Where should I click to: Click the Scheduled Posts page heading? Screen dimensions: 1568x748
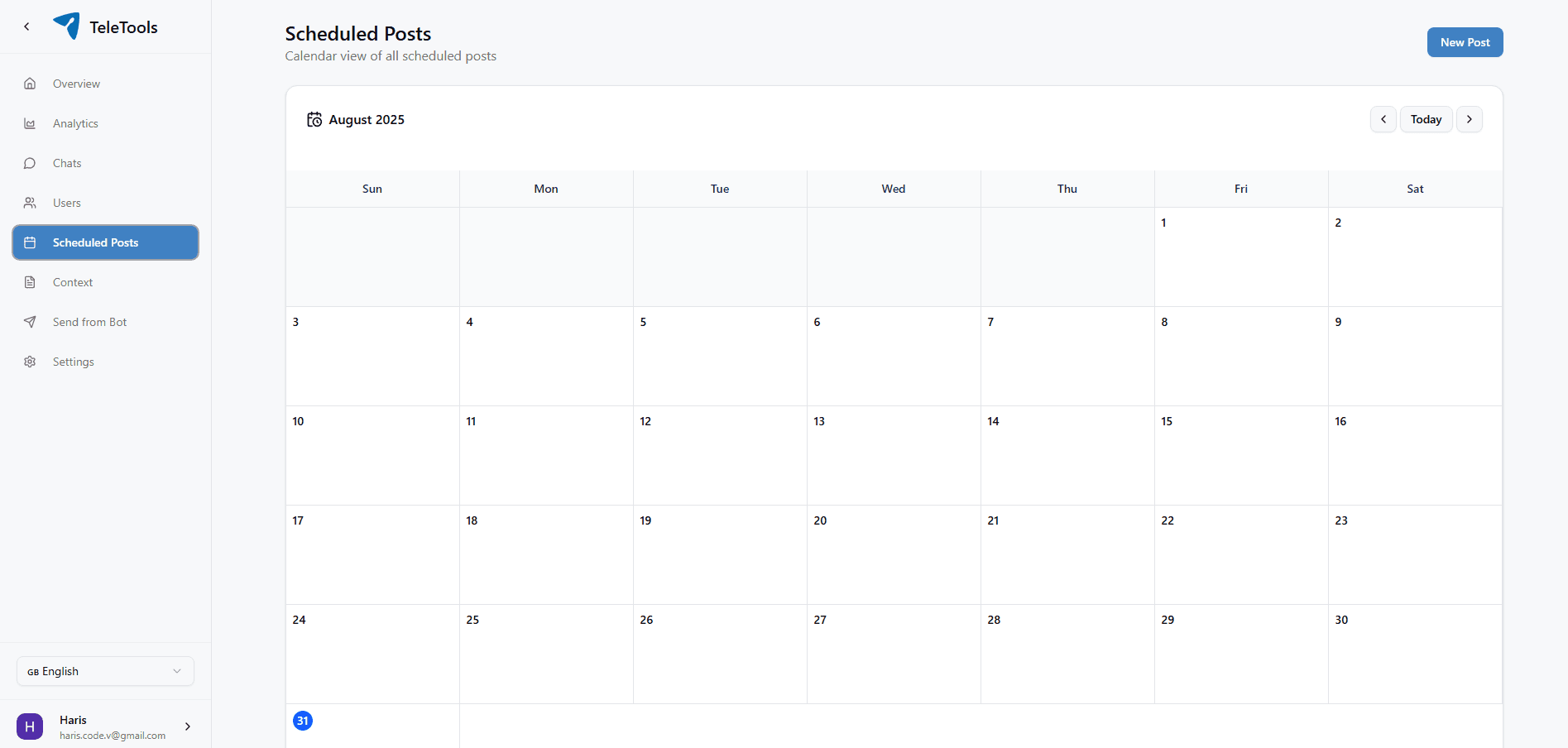358,34
